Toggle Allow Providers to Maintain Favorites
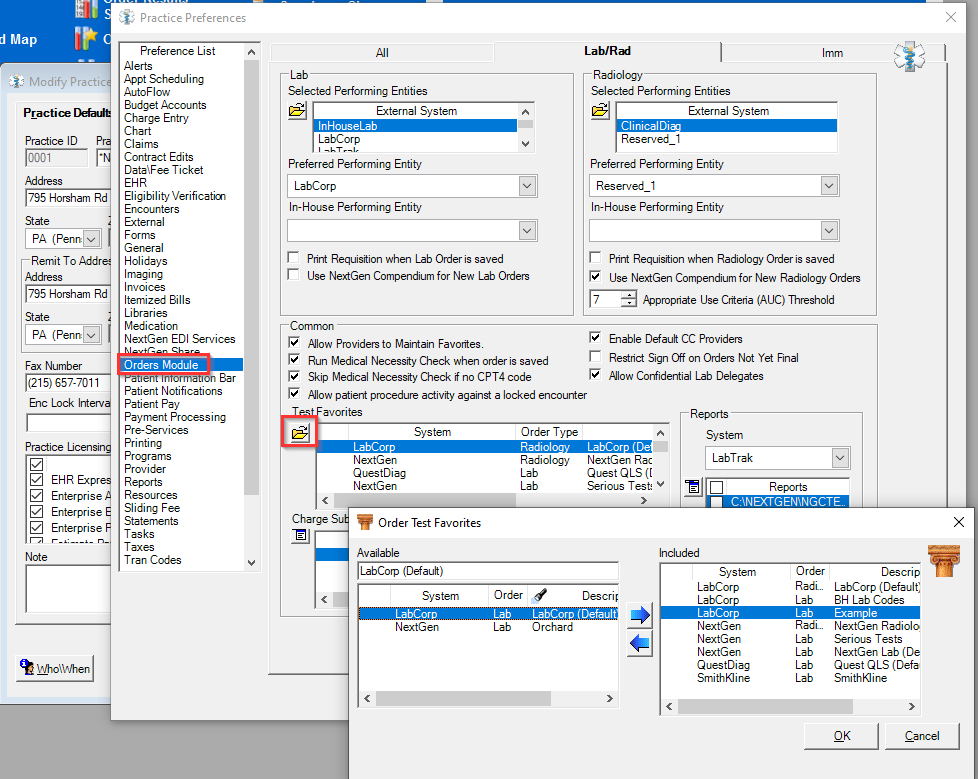 [294, 342]
